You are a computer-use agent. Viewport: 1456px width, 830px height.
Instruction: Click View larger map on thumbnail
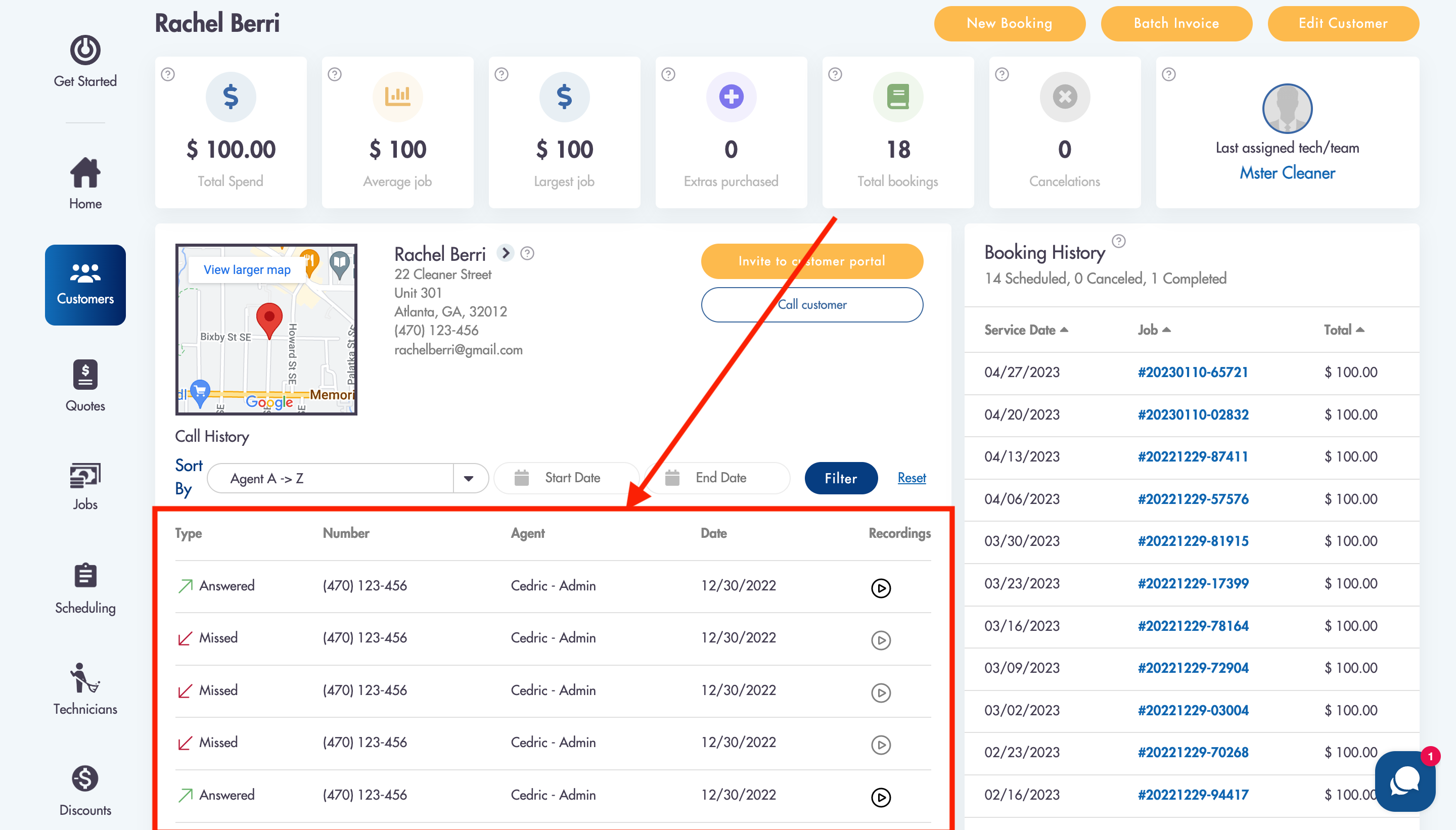click(x=247, y=269)
